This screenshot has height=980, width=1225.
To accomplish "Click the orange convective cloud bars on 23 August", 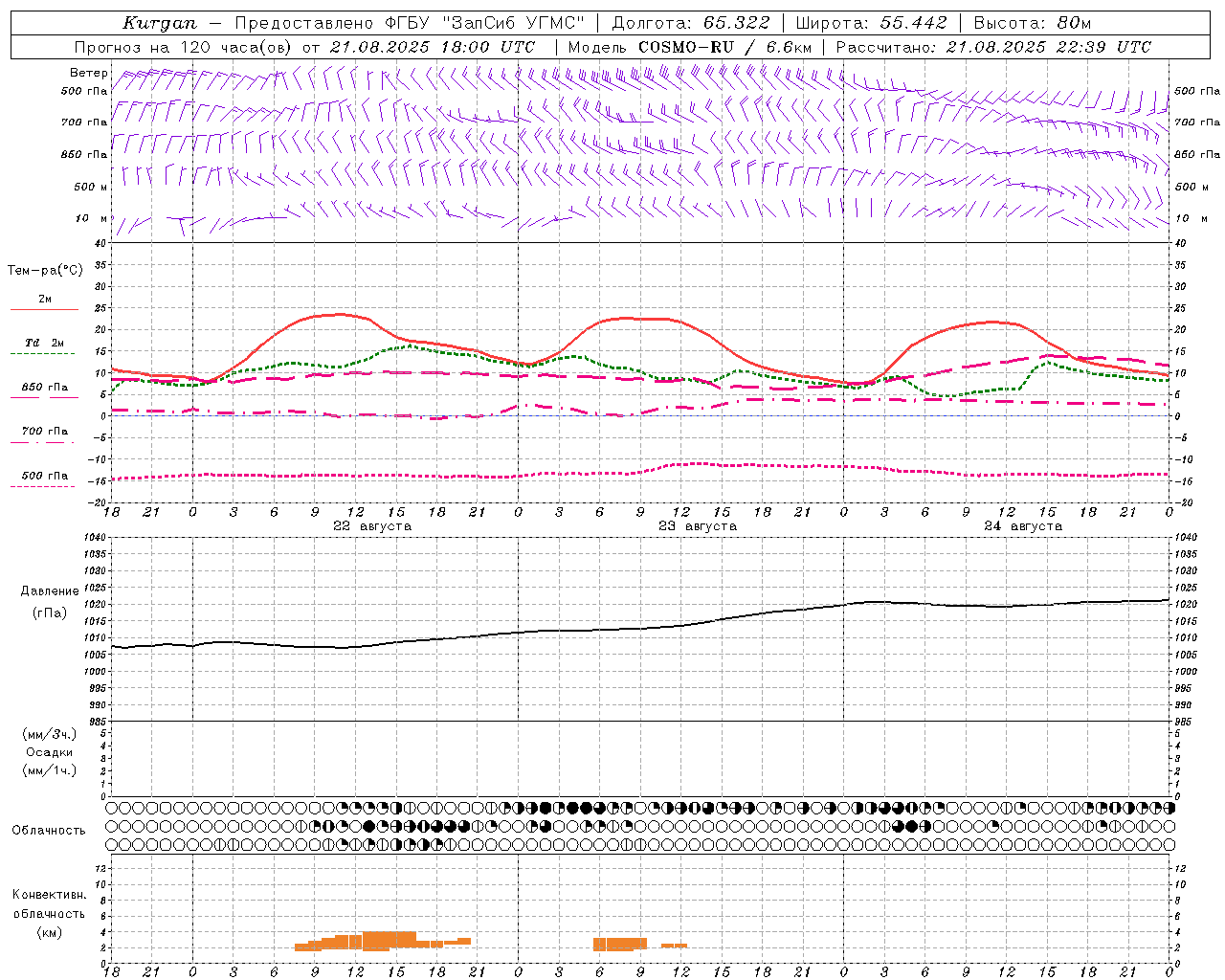I will click(x=639, y=944).
